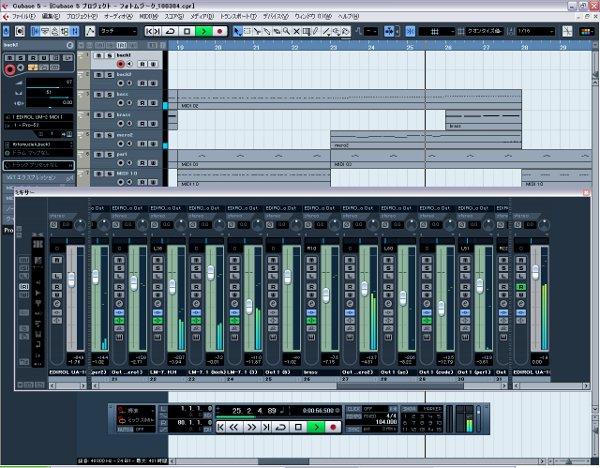600x468 pixels.
Task: Mute track 7 MIDI 10
Action: [x=99, y=174]
